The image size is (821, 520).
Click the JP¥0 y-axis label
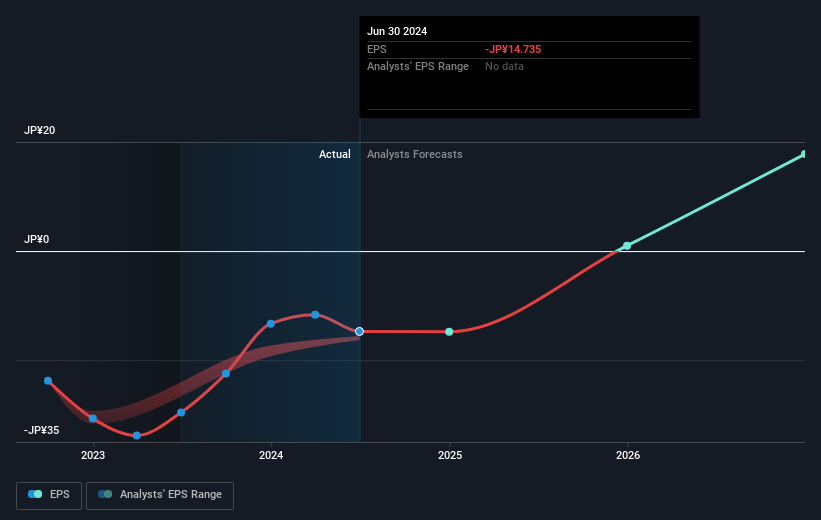point(37,239)
